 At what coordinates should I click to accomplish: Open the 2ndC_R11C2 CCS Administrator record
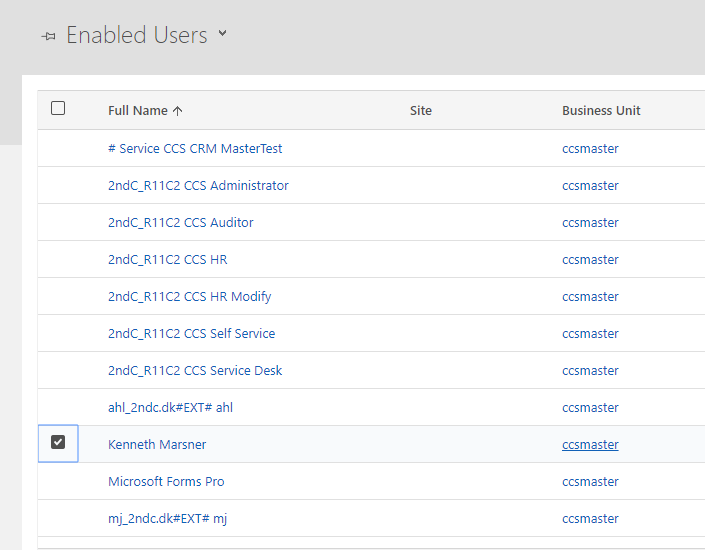[x=198, y=186]
